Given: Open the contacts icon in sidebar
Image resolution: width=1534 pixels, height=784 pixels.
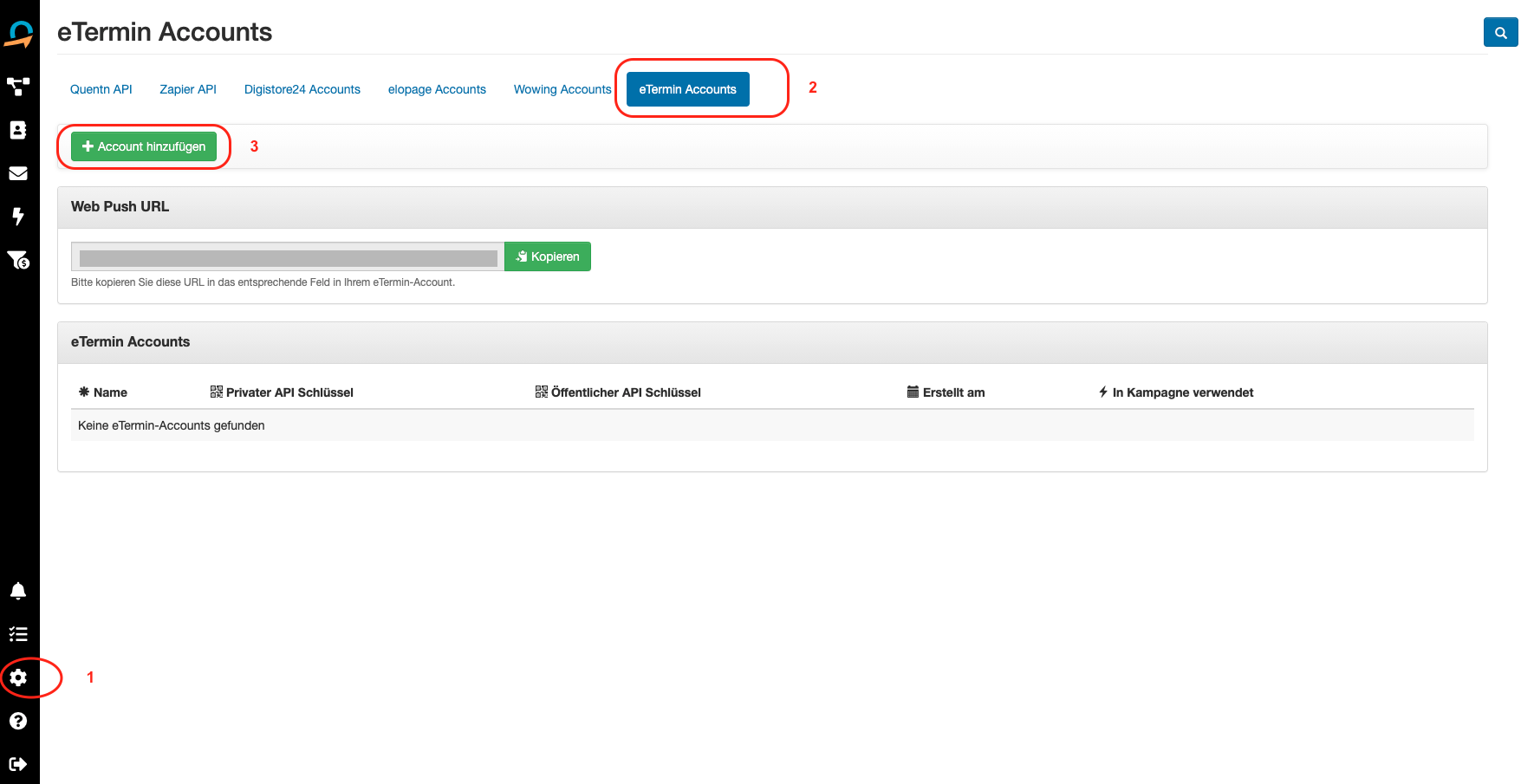Looking at the screenshot, I should (18, 130).
